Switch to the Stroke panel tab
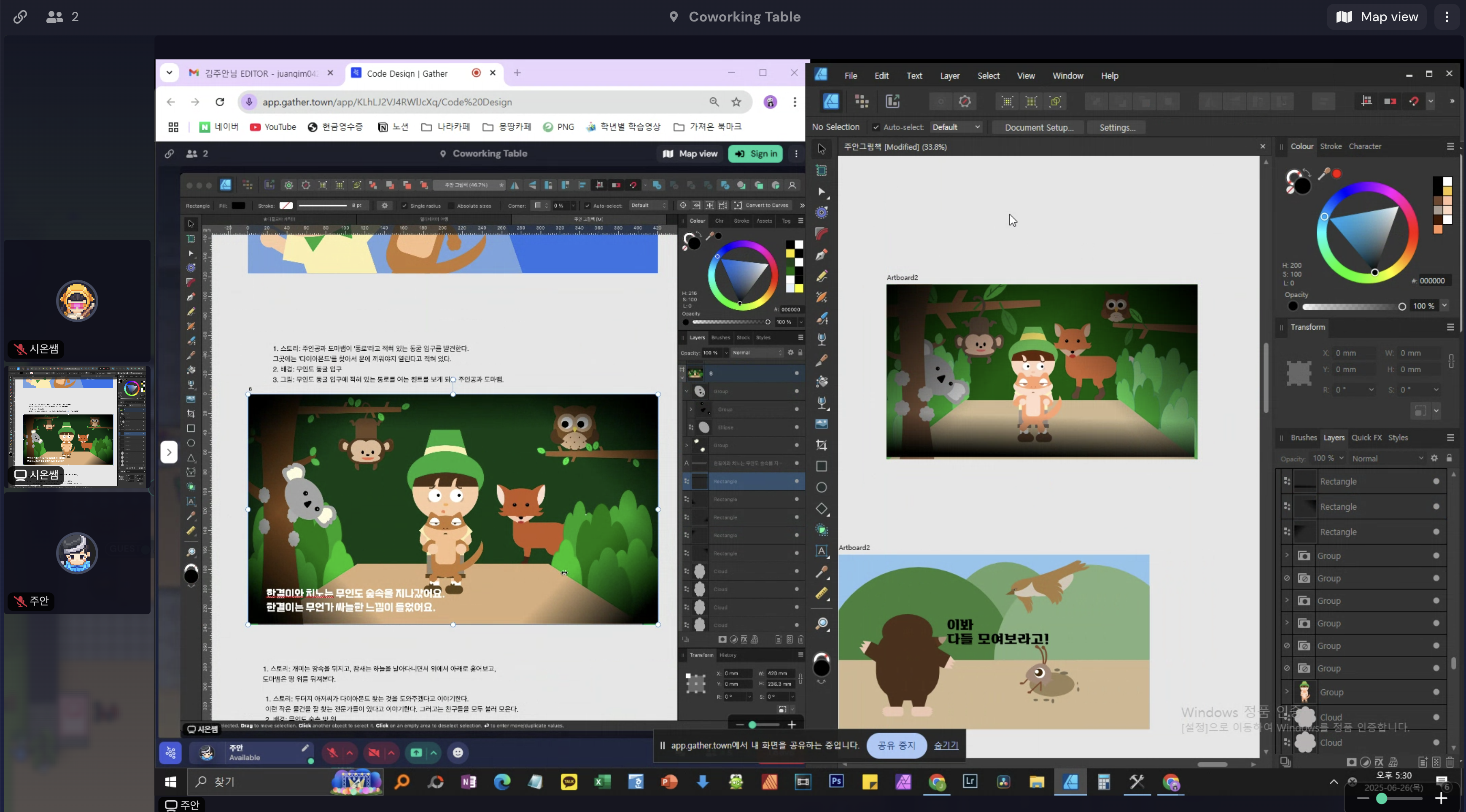 (1331, 146)
